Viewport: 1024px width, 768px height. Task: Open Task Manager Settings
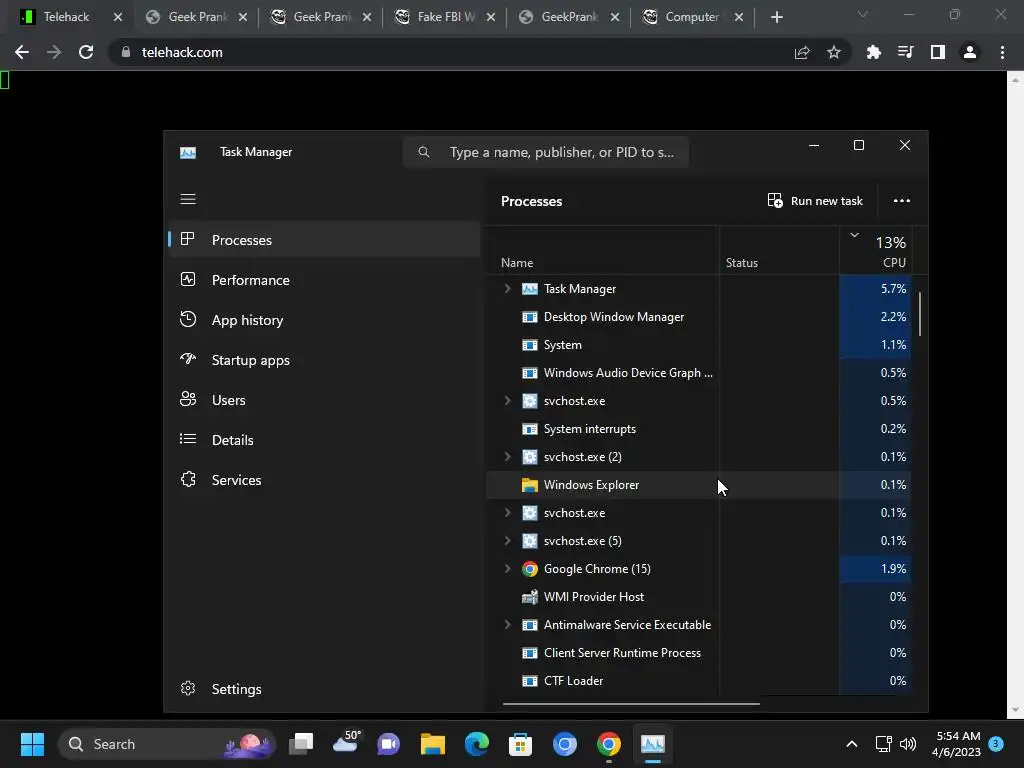[325, 689]
